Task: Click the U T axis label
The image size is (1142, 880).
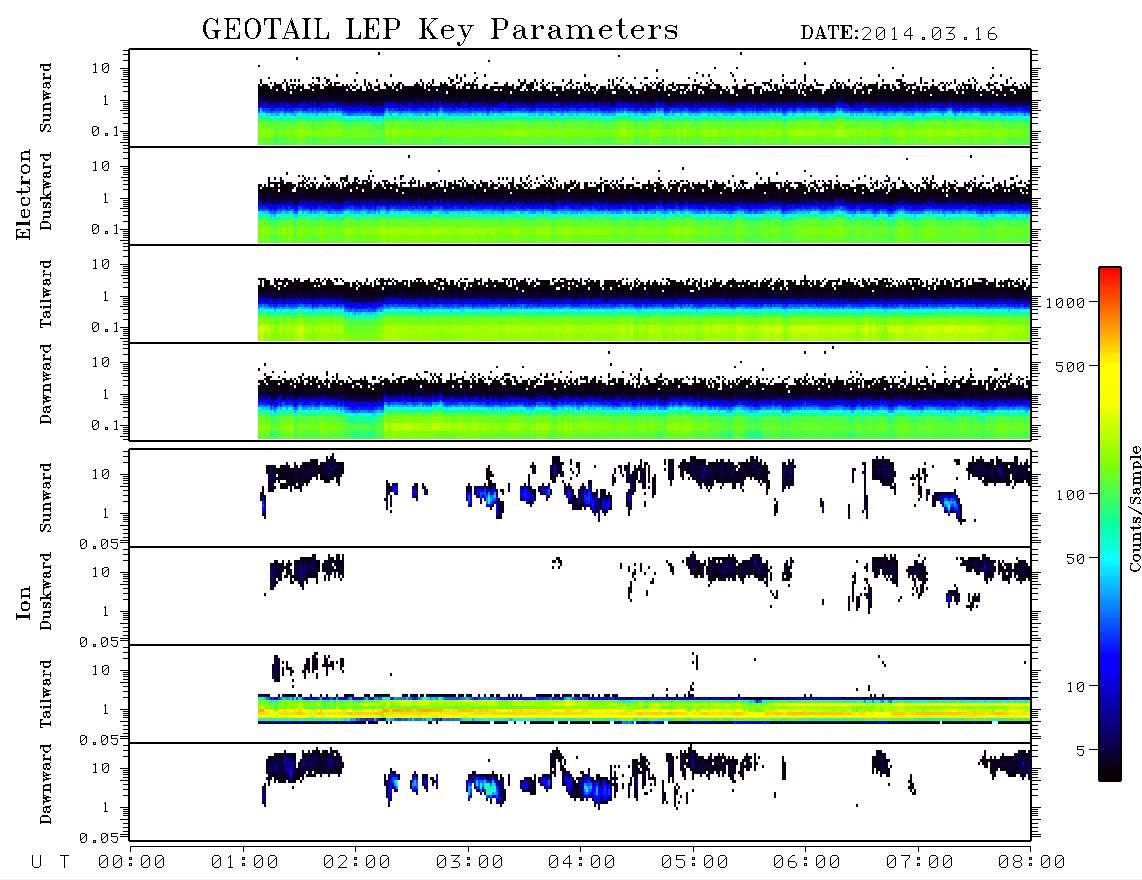Action: click(x=50, y=863)
